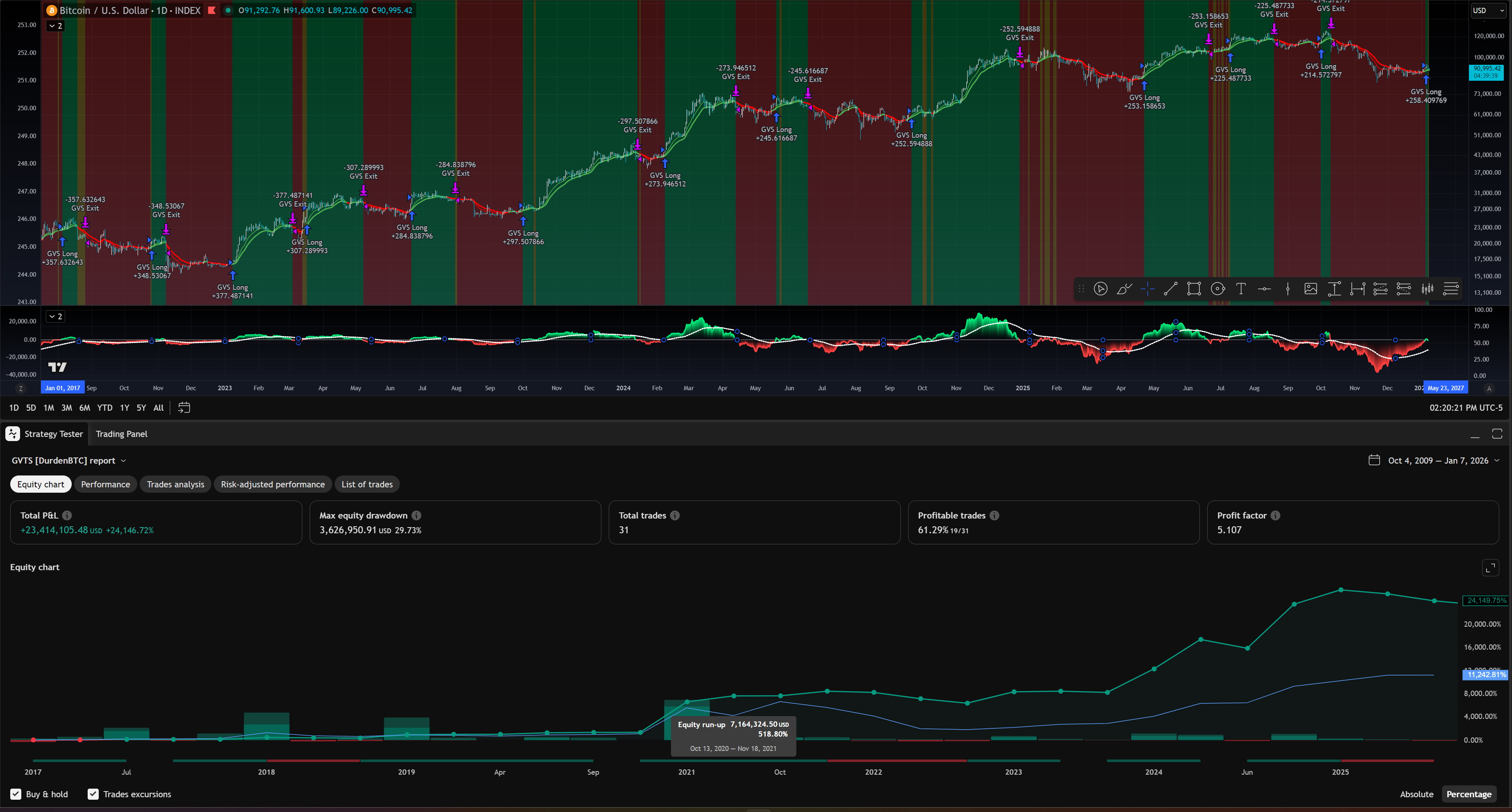Viewport: 1512px width, 812px height.
Task: Click the Total P&L info icon
Action: 67,516
